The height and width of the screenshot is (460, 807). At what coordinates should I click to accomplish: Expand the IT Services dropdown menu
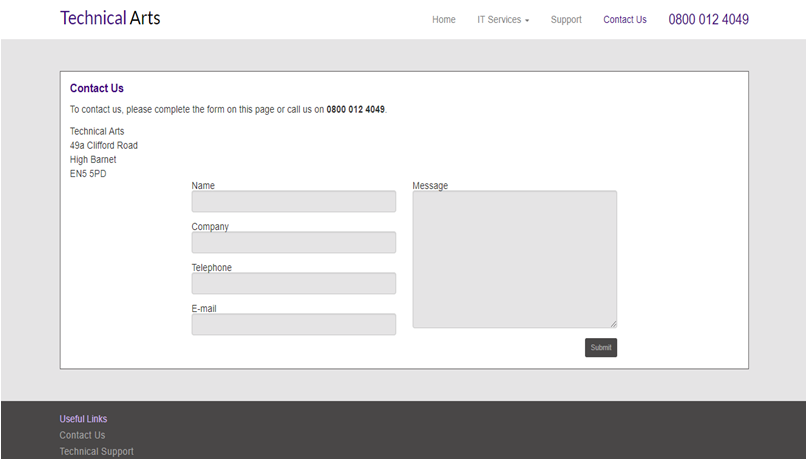tap(503, 20)
